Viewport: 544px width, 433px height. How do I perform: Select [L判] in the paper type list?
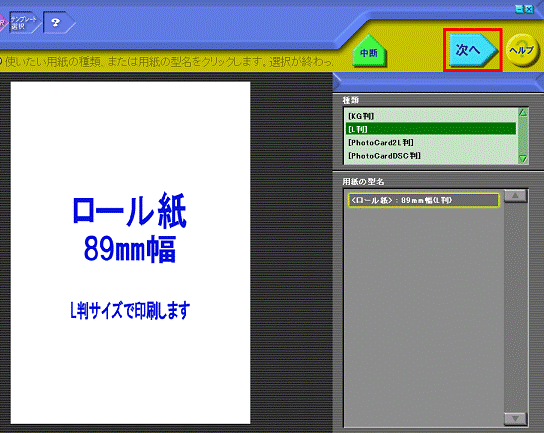click(x=431, y=129)
